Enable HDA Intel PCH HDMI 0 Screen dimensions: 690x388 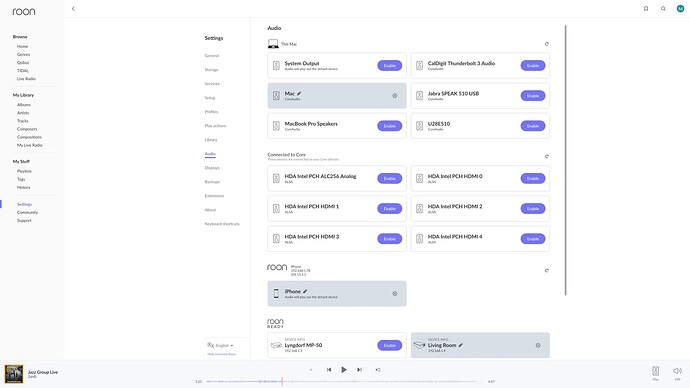(533, 178)
